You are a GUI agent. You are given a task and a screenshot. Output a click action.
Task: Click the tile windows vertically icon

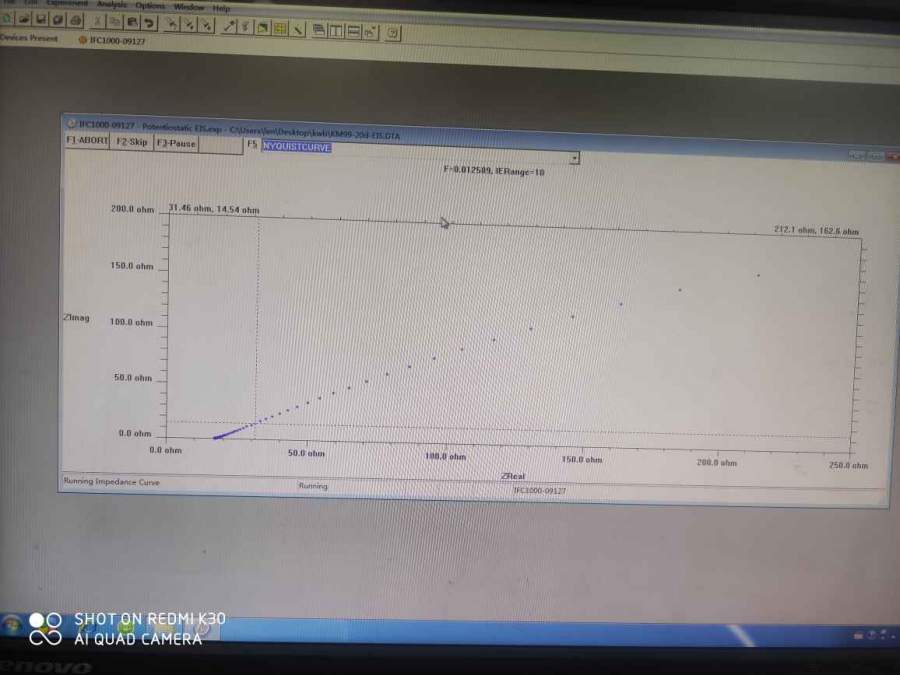tap(336, 30)
